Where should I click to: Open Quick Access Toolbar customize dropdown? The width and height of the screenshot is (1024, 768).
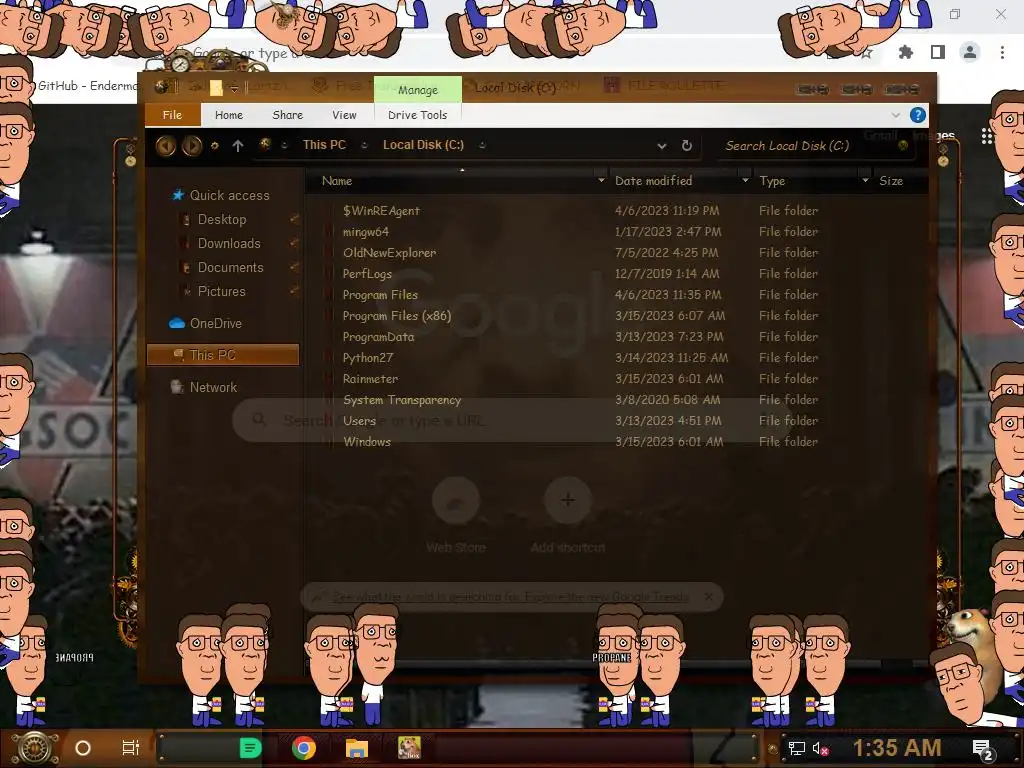coord(234,88)
